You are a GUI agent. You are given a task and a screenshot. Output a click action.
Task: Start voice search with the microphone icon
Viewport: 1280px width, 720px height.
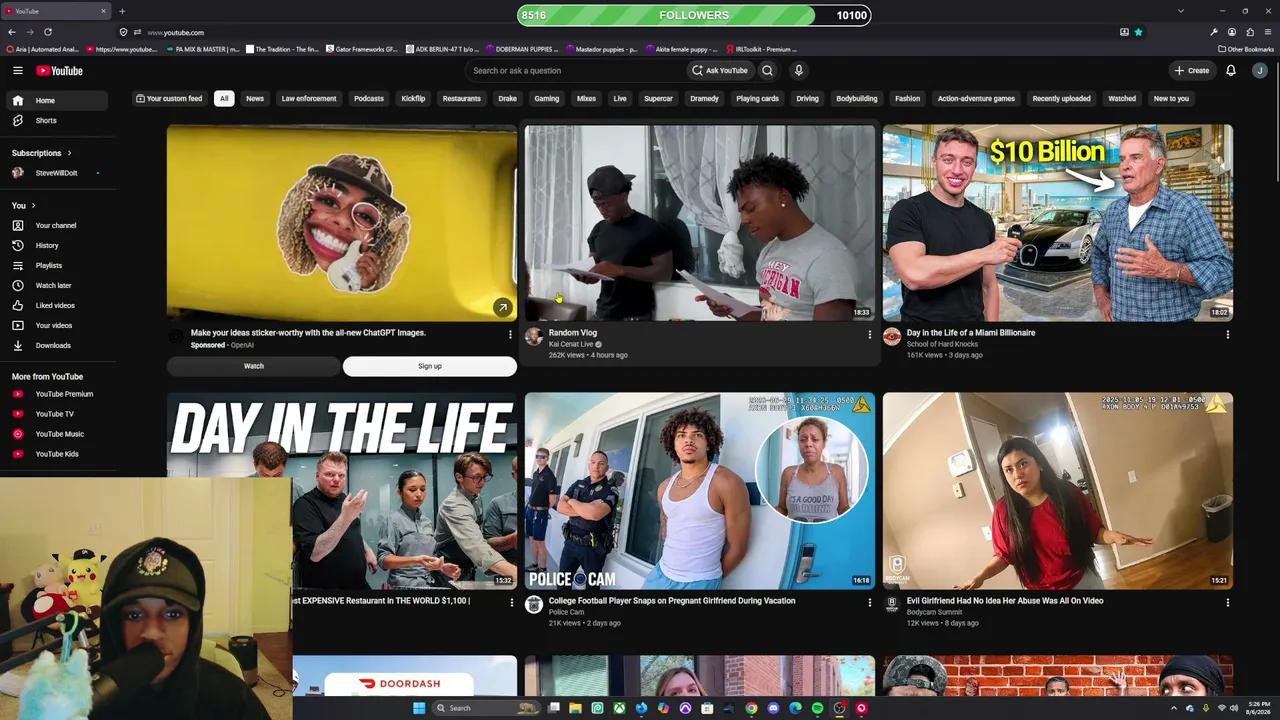point(798,71)
